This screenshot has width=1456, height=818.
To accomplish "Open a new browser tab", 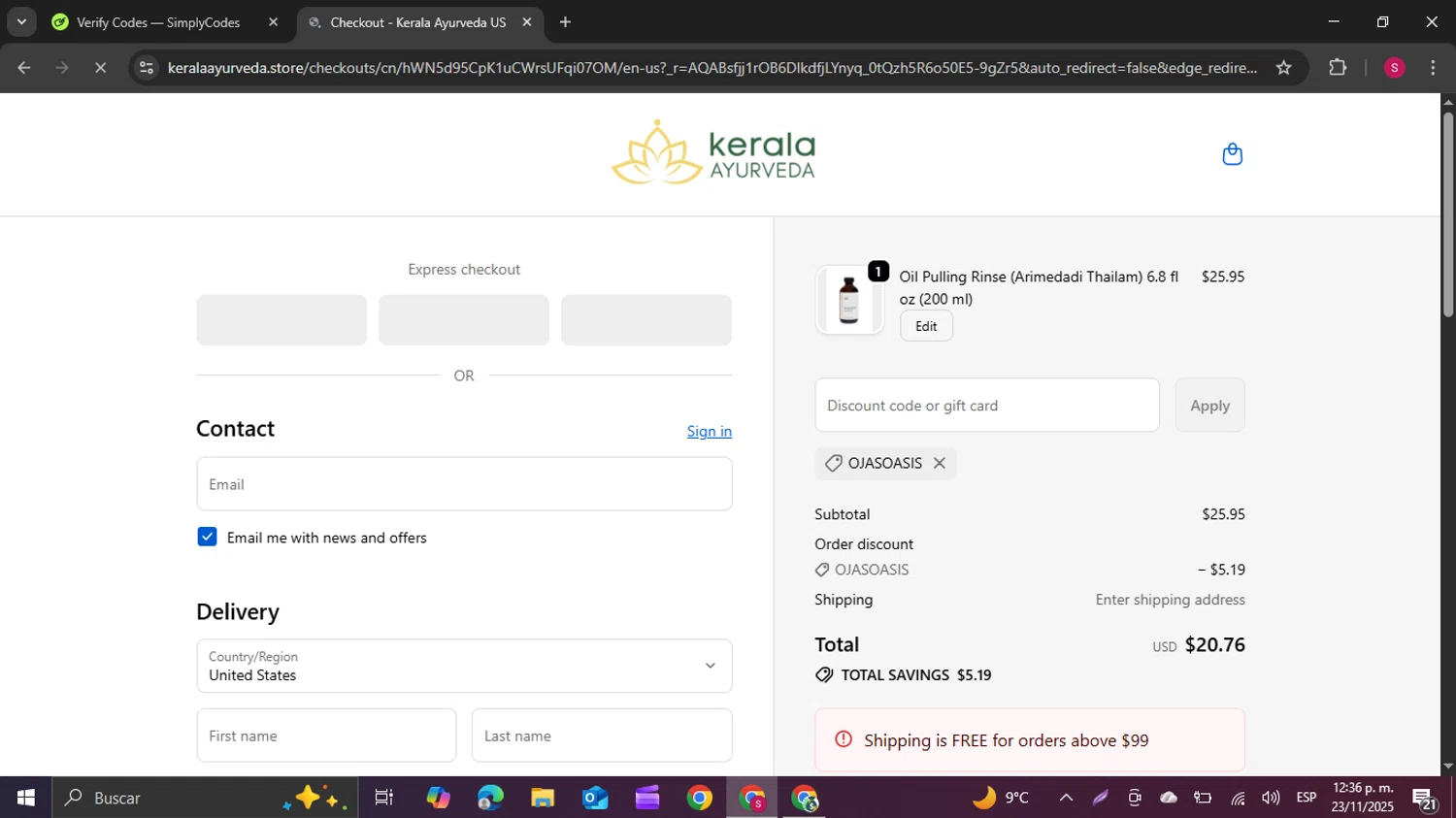I will 565,21.
